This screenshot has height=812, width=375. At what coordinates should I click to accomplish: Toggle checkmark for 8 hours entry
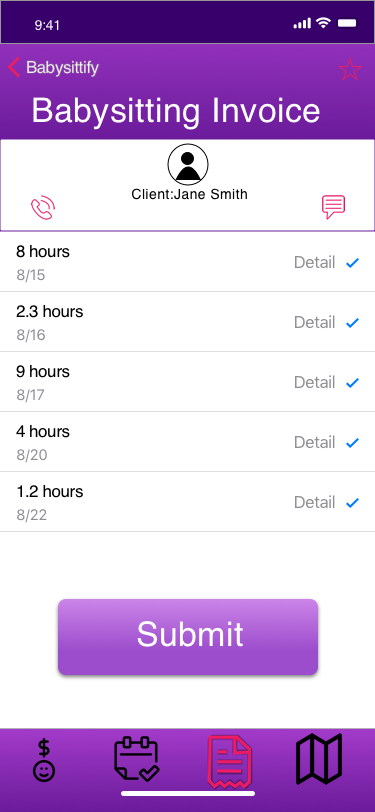pyautogui.click(x=353, y=263)
